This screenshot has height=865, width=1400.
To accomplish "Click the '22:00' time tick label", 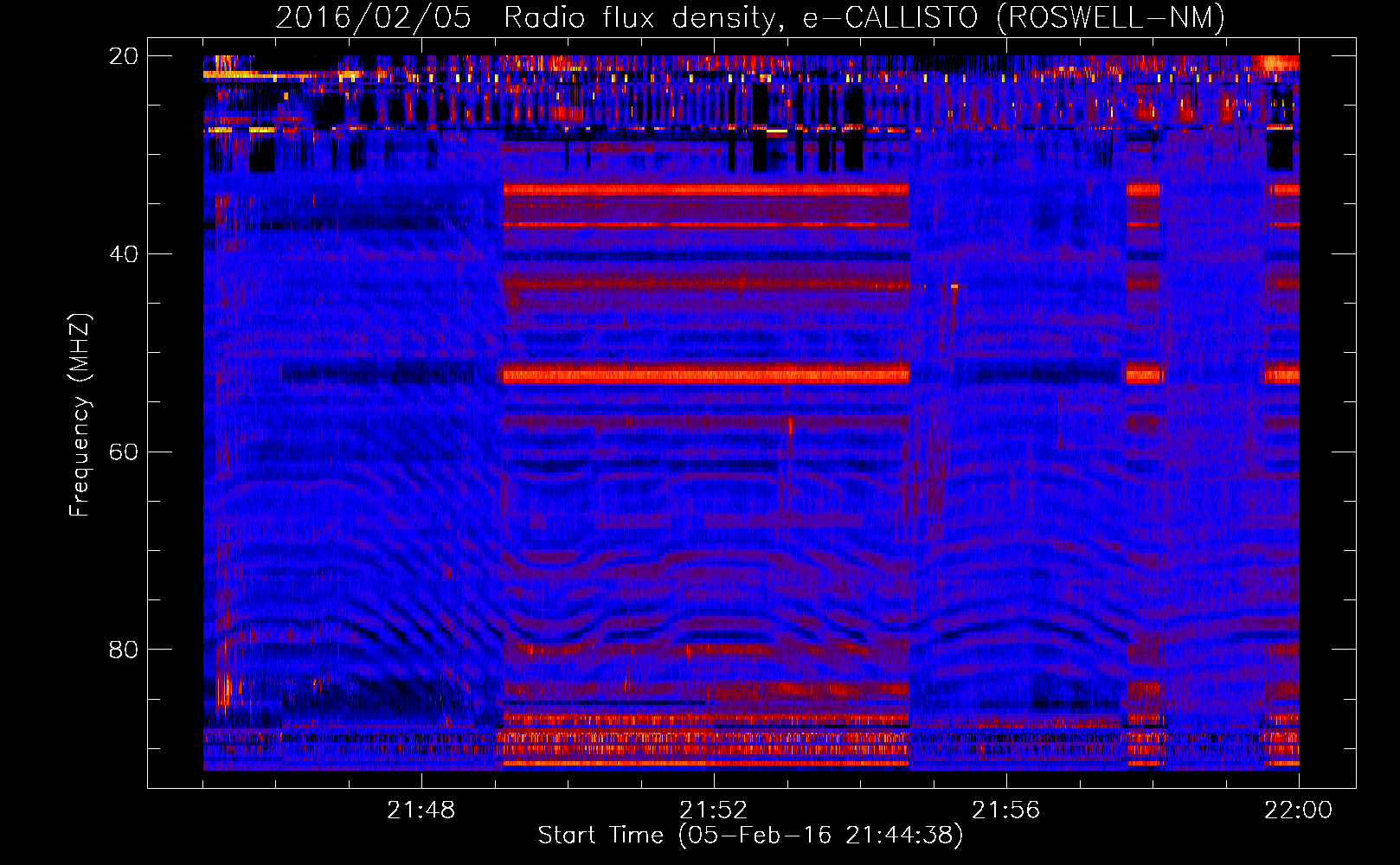I will pos(1299,811).
